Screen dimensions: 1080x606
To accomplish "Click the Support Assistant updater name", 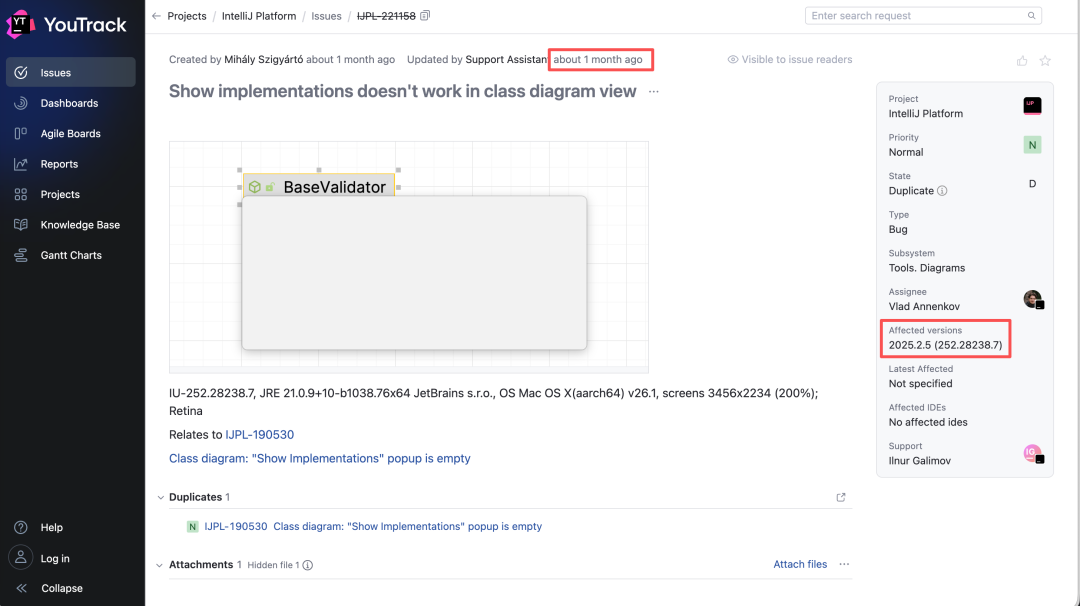I will pos(507,59).
